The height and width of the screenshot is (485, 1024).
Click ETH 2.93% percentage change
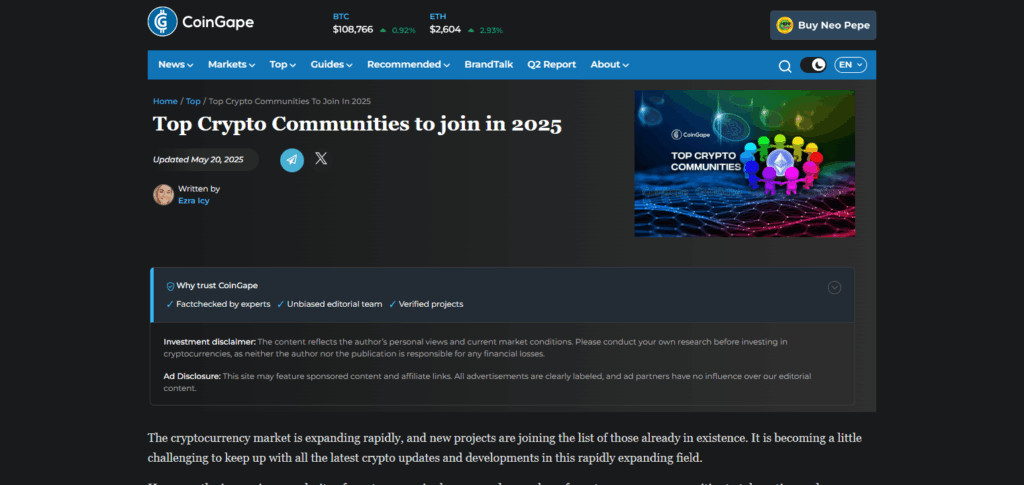pyautogui.click(x=491, y=30)
